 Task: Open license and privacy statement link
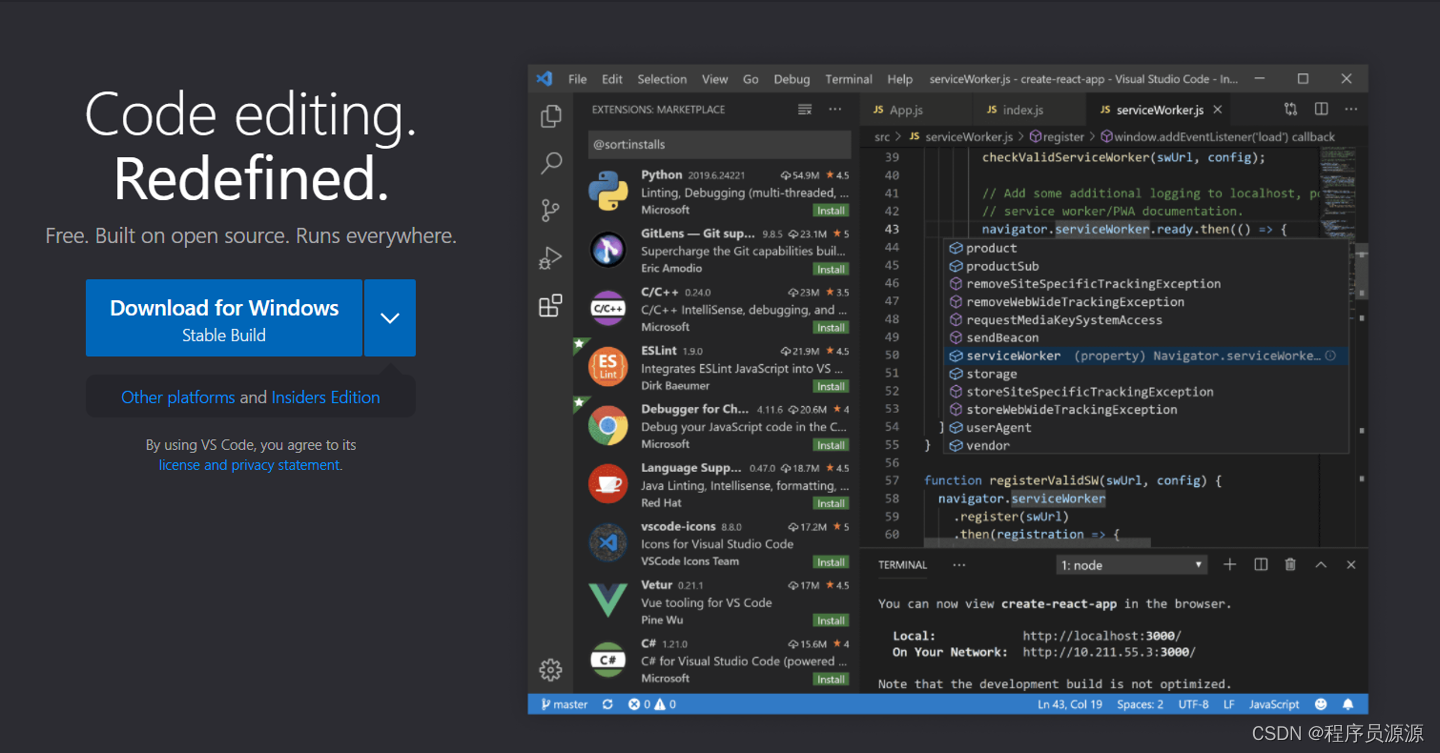tap(251, 465)
